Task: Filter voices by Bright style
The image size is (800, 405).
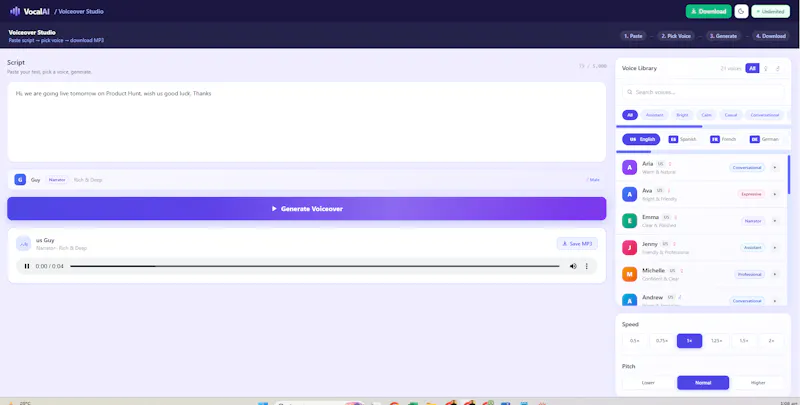Action: coord(682,115)
